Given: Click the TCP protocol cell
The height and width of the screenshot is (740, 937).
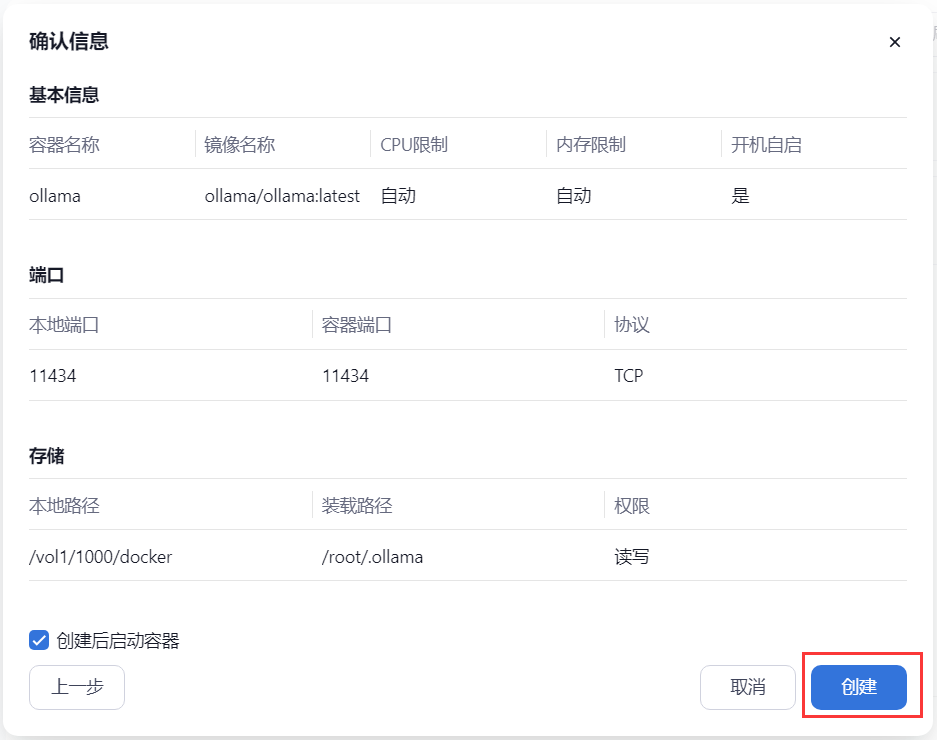Looking at the screenshot, I should (x=629, y=376).
